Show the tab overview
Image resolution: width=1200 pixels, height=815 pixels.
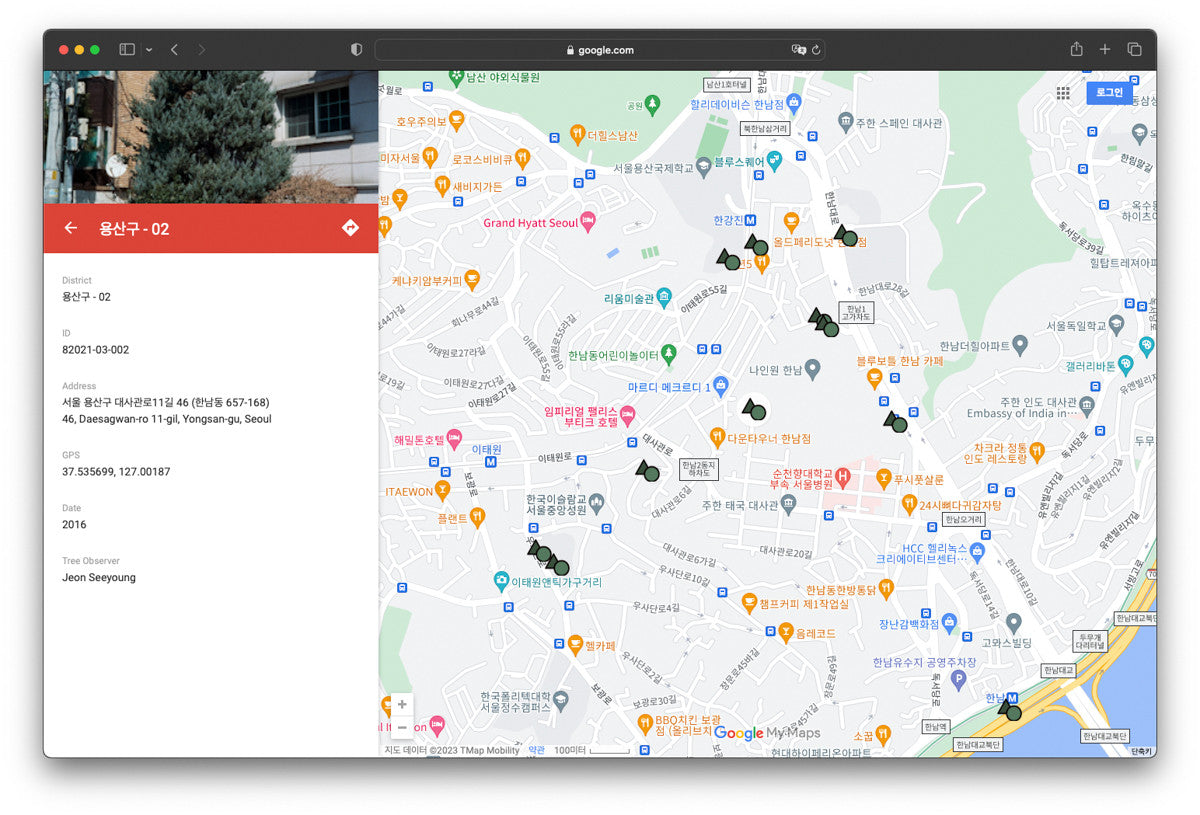pos(1135,49)
